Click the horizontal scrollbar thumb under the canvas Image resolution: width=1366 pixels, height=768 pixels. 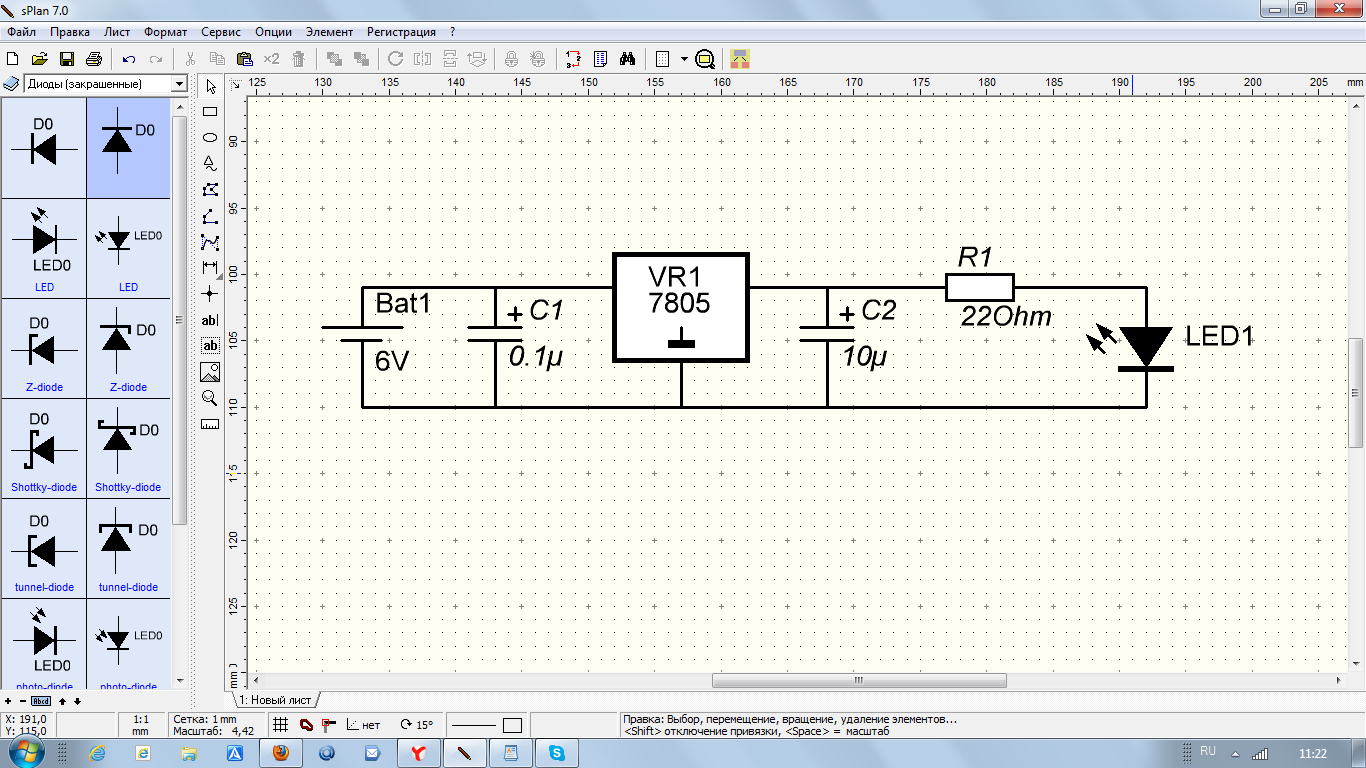[x=858, y=680]
